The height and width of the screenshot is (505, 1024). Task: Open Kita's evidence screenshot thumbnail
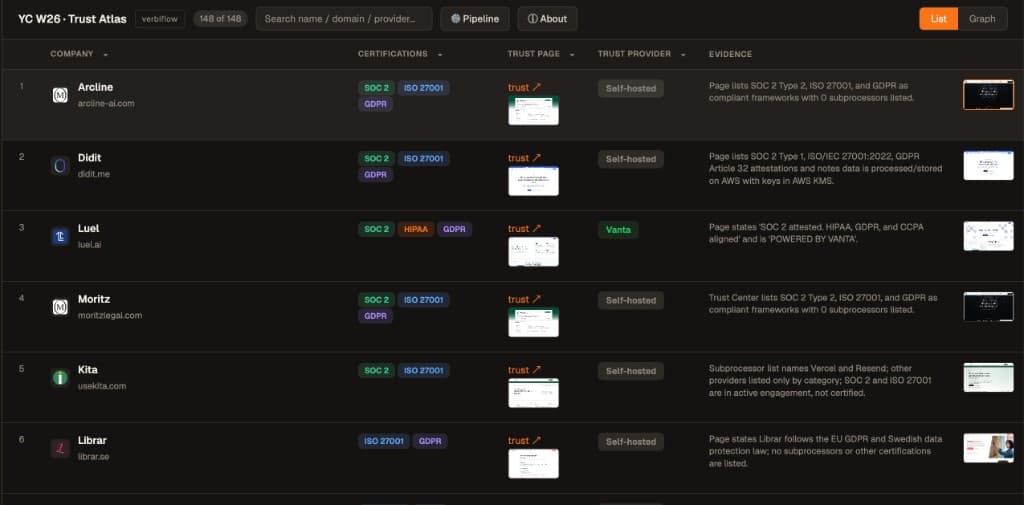click(x=988, y=377)
